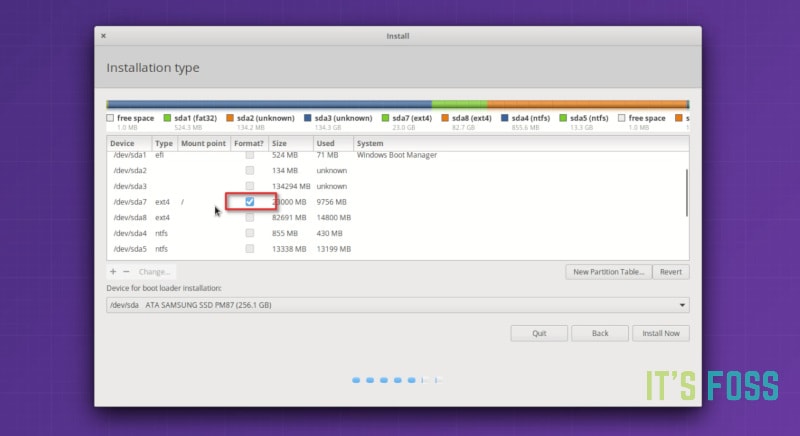Click the sda1 (fat32) green legend swatch
The height and width of the screenshot is (436, 800).
[x=167, y=118]
